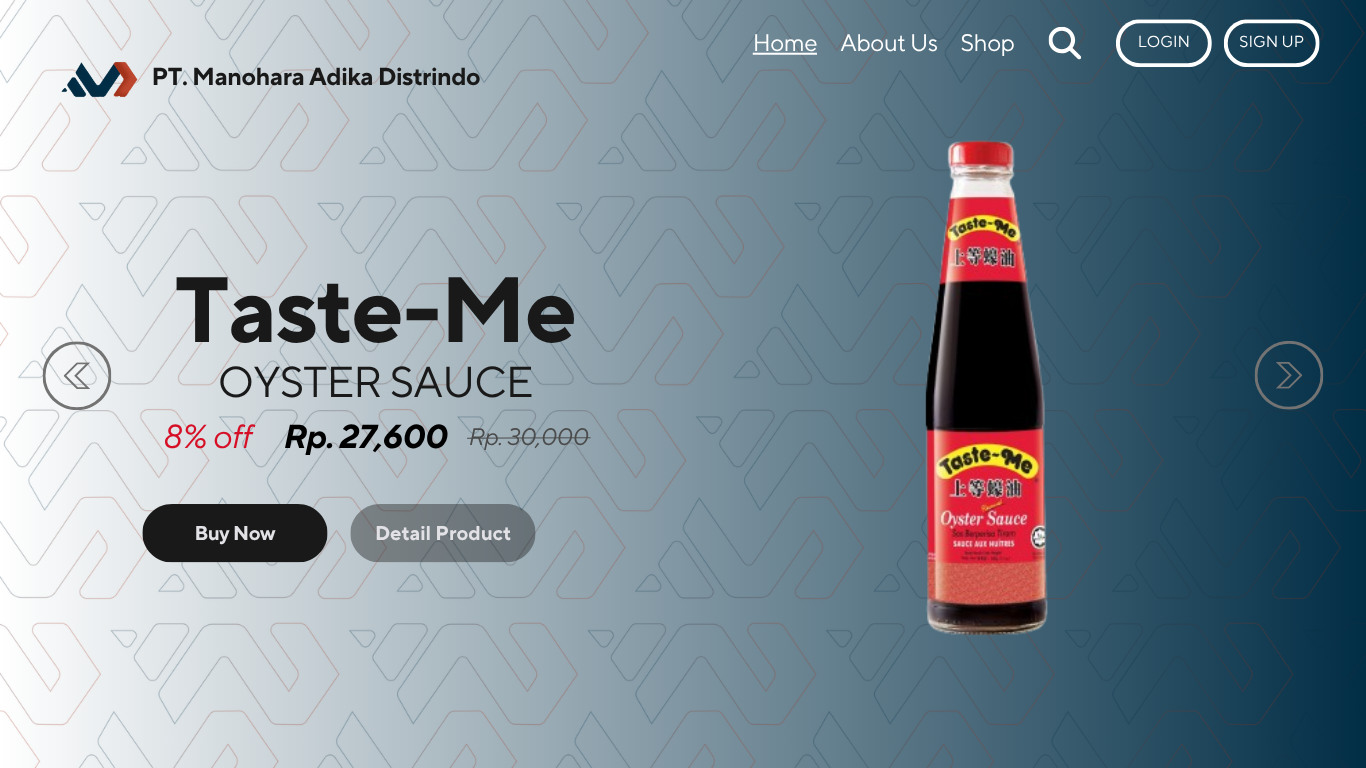
Task: Click the oyster sauce bottle image
Action: click(x=985, y=387)
